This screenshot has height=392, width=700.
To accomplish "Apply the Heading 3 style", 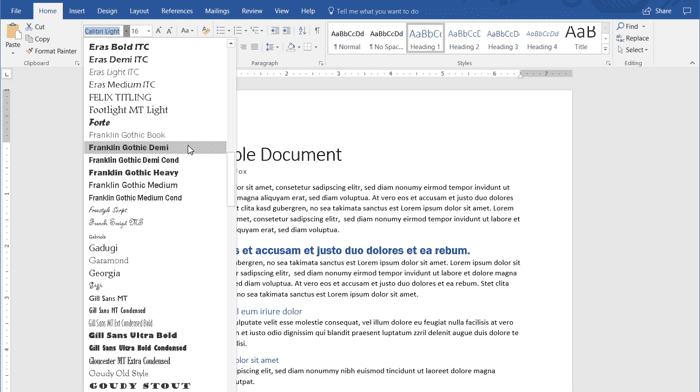I will [503, 39].
